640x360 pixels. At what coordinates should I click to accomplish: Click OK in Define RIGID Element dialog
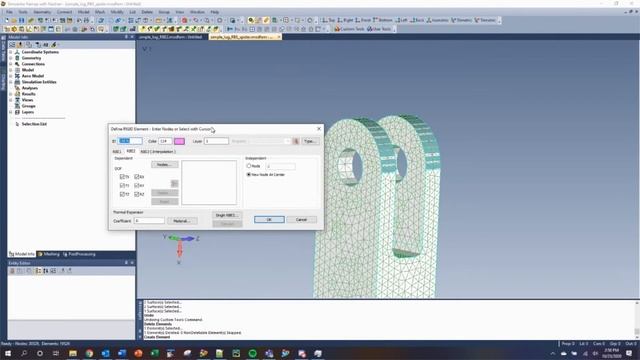[269, 220]
